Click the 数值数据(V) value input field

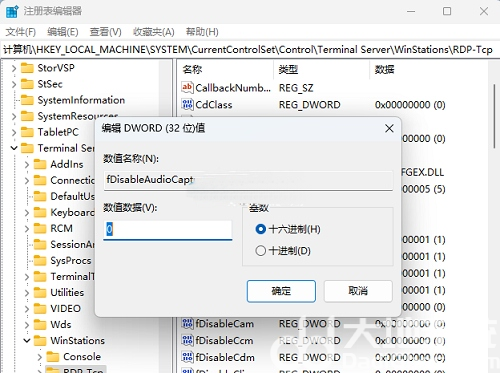point(168,230)
